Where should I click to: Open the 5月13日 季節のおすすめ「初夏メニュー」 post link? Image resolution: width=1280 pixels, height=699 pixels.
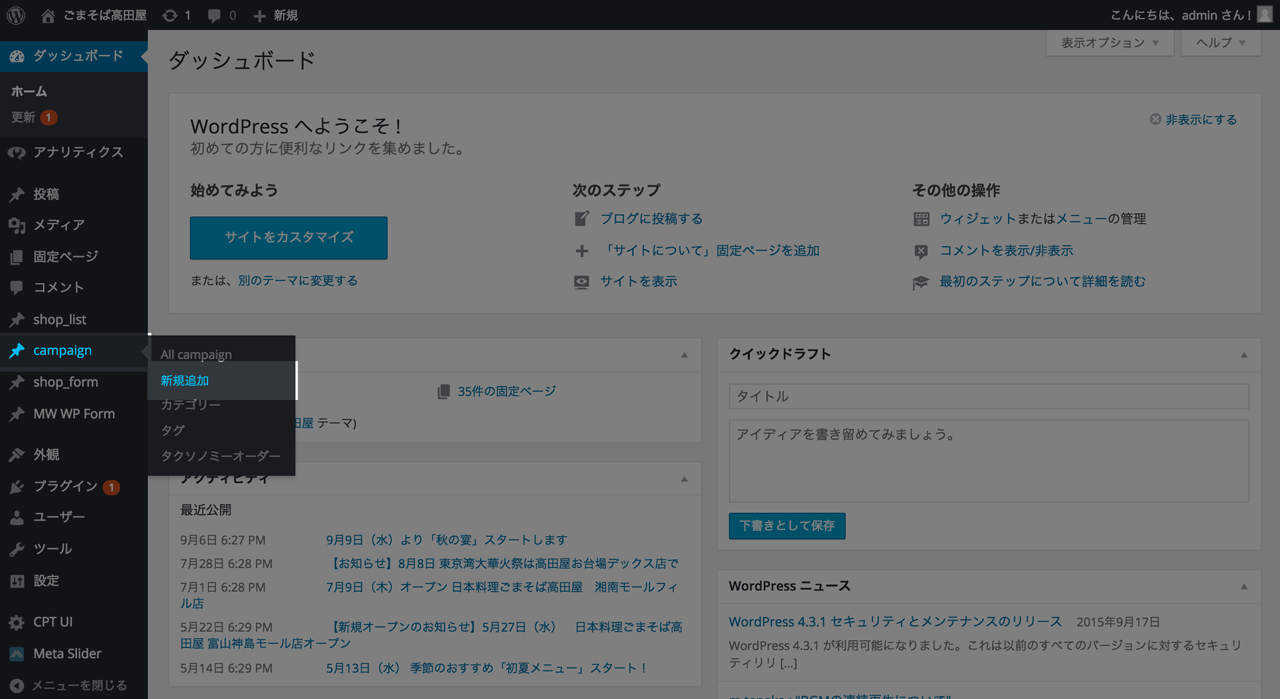[487, 668]
